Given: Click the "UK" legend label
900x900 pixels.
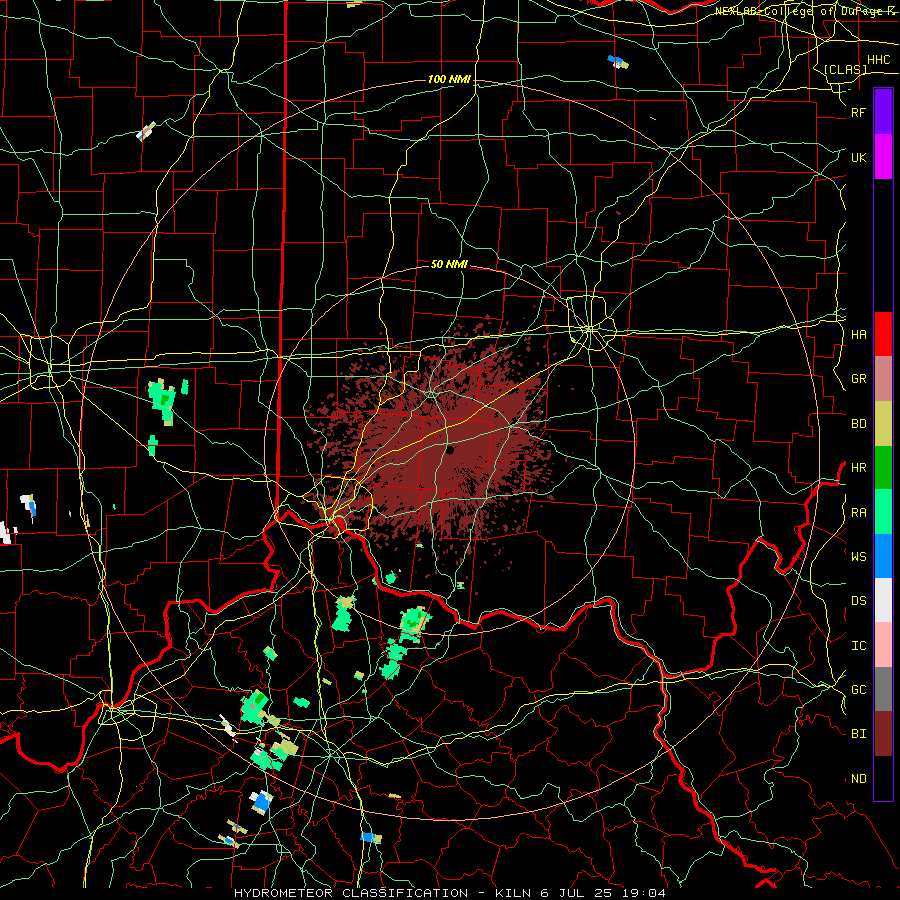Looking at the screenshot, I should pos(858,158).
